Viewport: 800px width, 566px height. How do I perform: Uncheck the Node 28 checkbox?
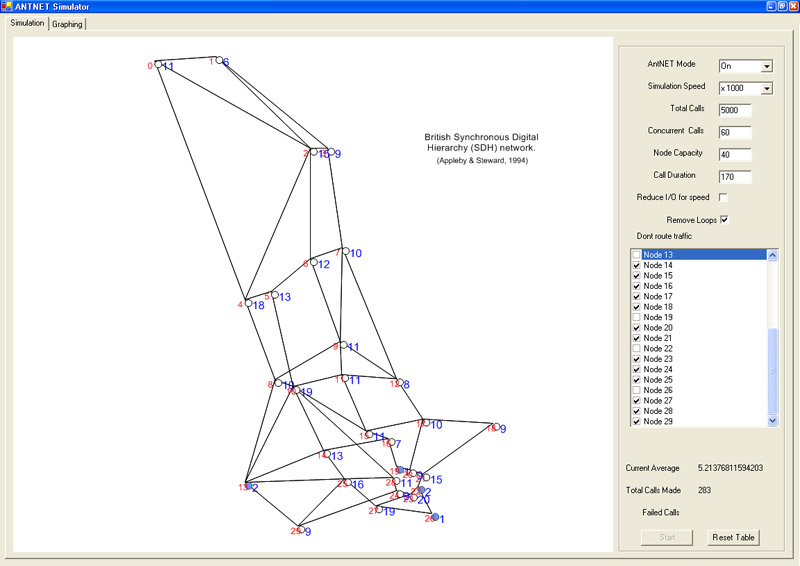point(636,411)
